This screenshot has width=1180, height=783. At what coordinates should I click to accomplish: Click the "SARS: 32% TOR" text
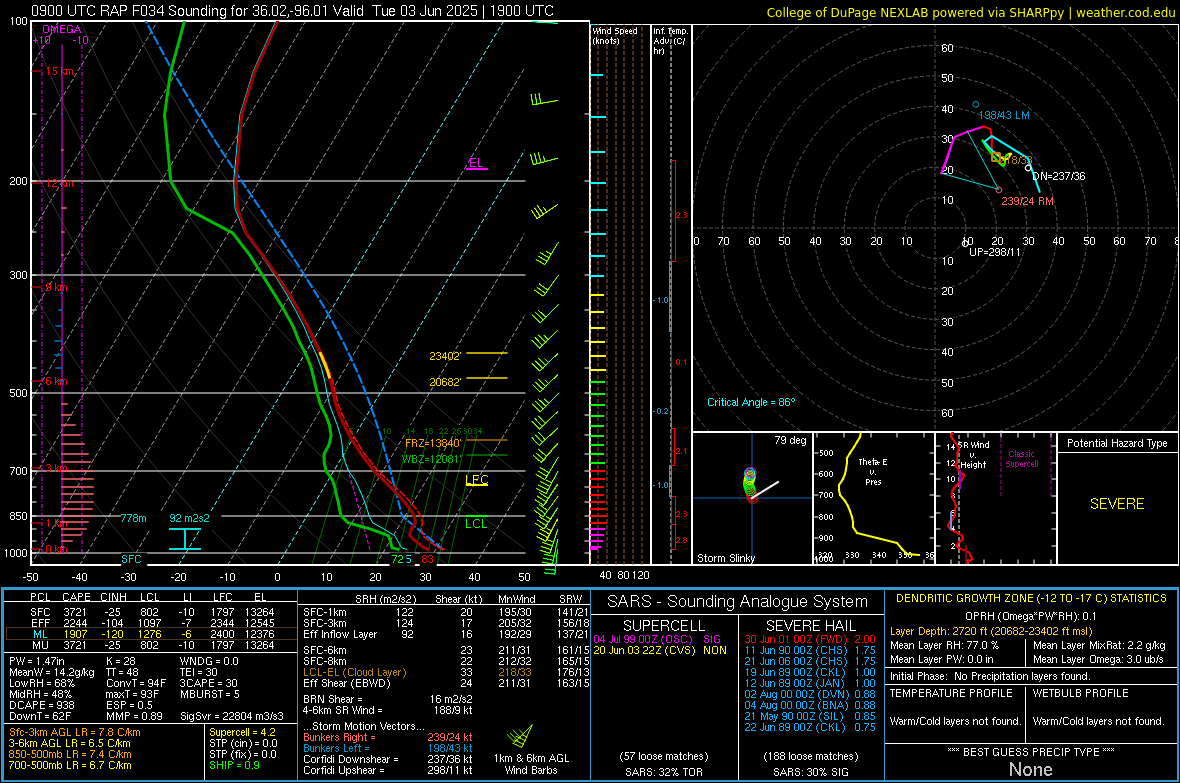pos(664,772)
